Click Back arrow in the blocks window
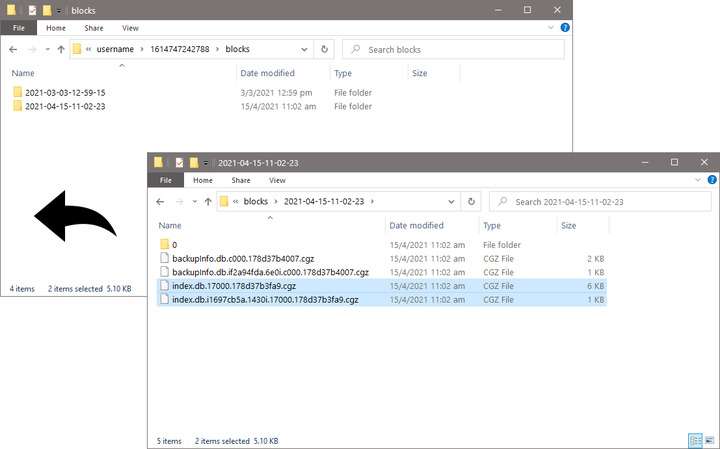The height and width of the screenshot is (449, 720). coord(13,49)
